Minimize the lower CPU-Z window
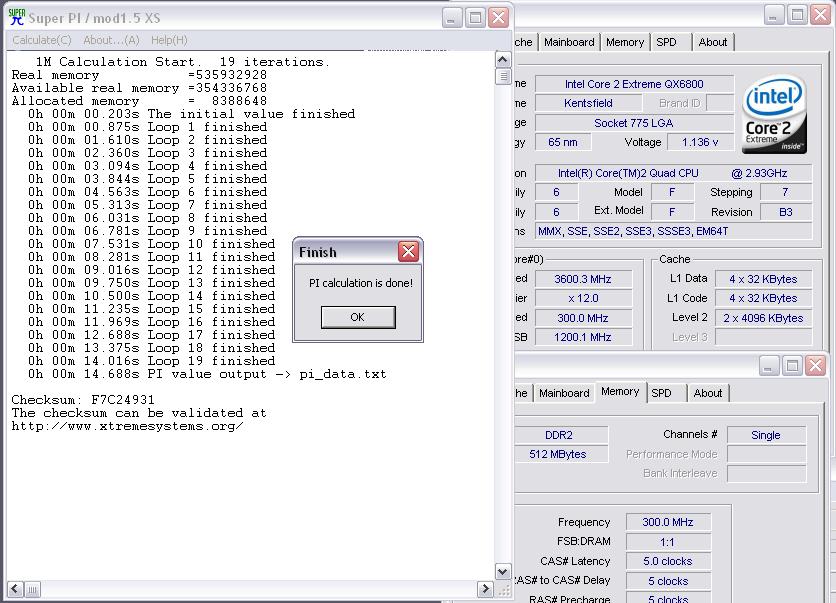Screen dimensions: 836x603 pyautogui.click(x=769, y=366)
